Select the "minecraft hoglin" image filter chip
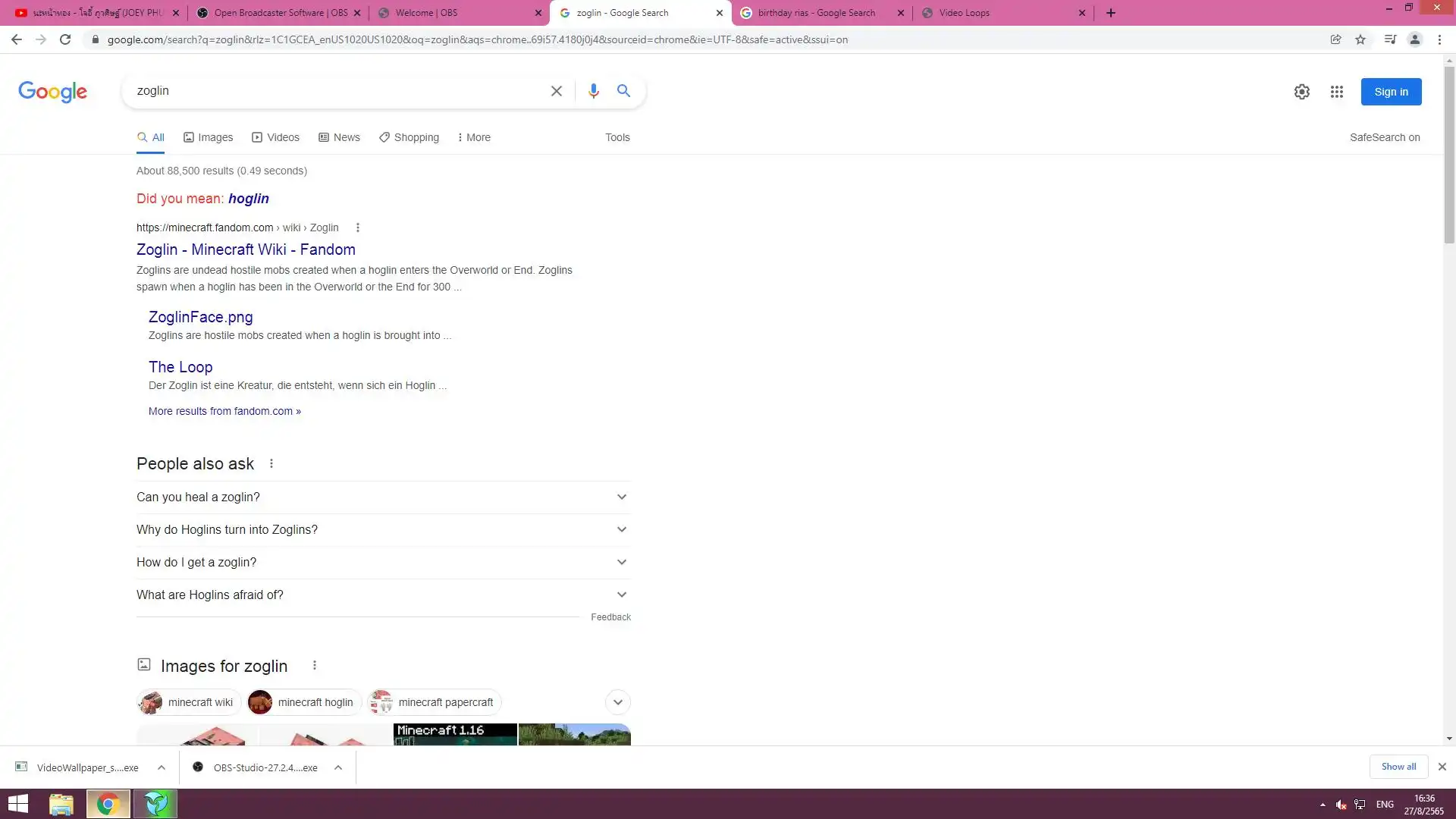The height and width of the screenshot is (819, 1456). (x=303, y=702)
